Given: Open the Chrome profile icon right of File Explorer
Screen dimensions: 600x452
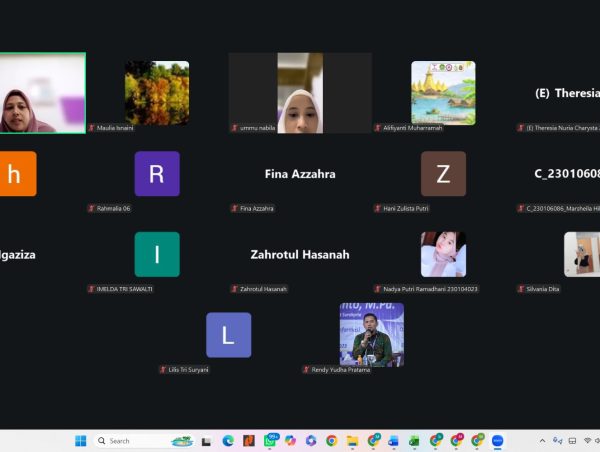Looking at the screenshot, I should [373, 441].
